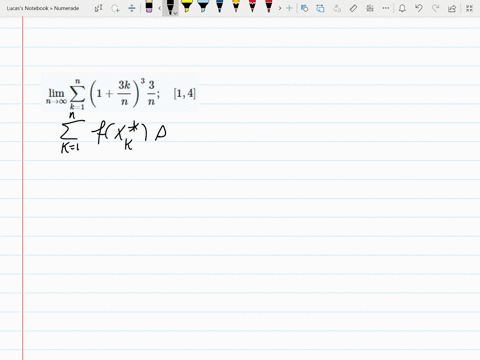Toggle the Ruler tool
This screenshot has height=360, width=480.
[353, 8]
